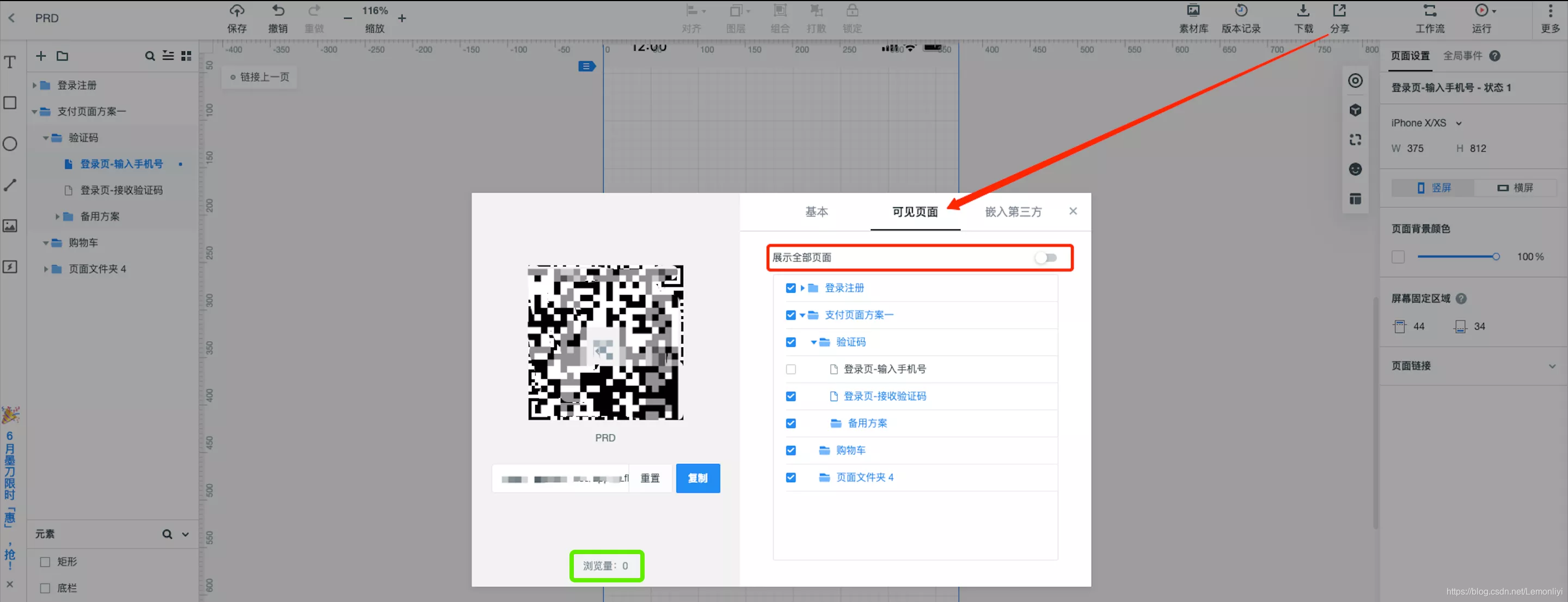Click 重置 to reset share link
Image resolution: width=1568 pixels, height=602 pixels.
(650, 478)
